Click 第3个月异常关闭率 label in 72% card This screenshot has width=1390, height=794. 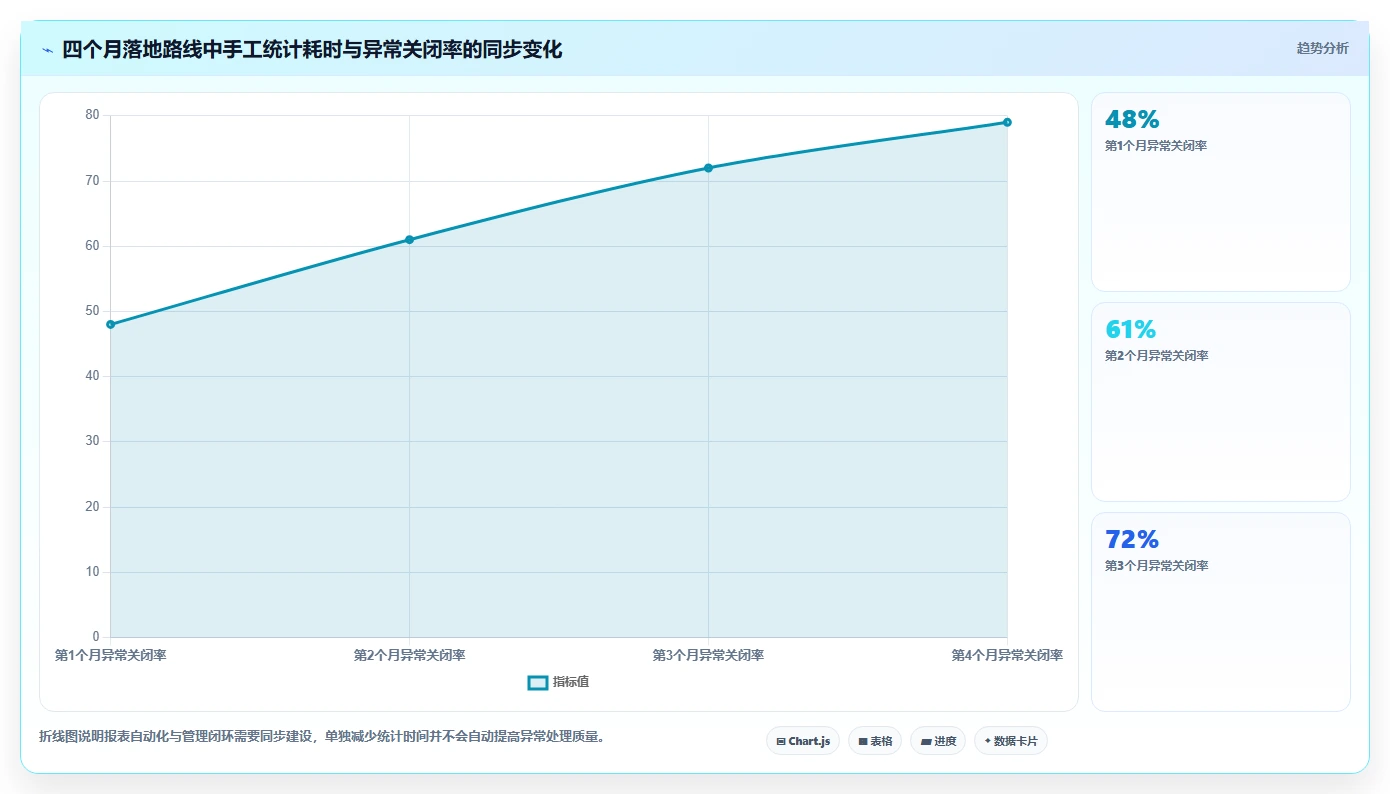click(x=1156, y=566)
